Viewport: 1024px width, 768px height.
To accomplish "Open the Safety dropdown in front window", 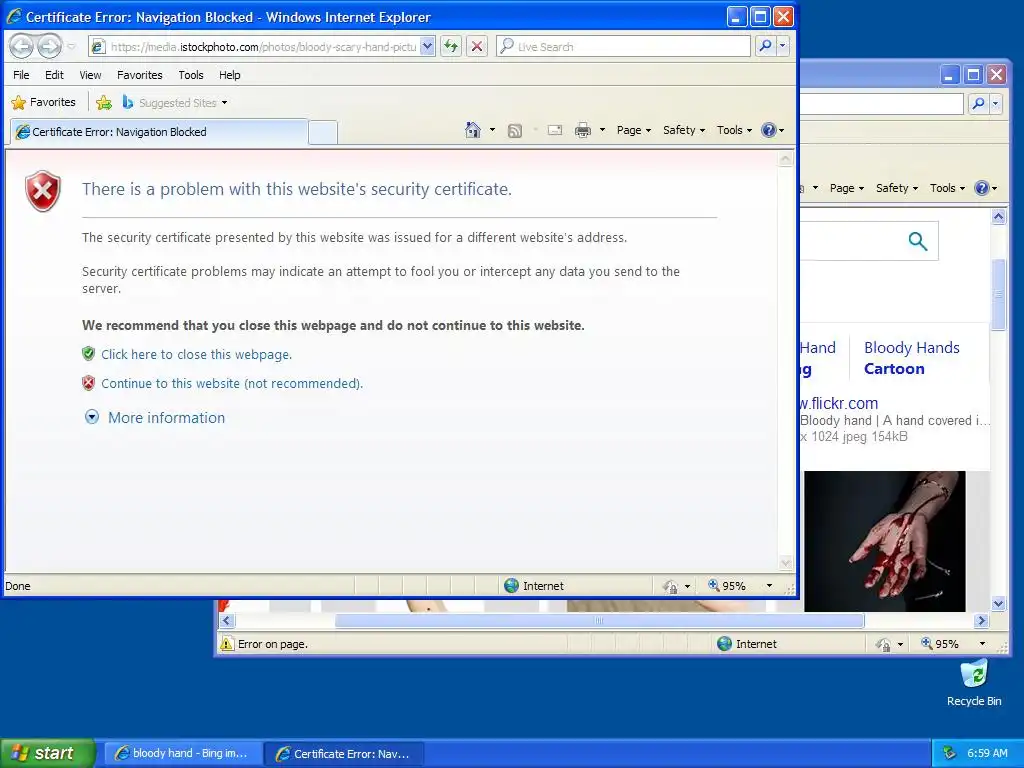I will click(684, 130).
